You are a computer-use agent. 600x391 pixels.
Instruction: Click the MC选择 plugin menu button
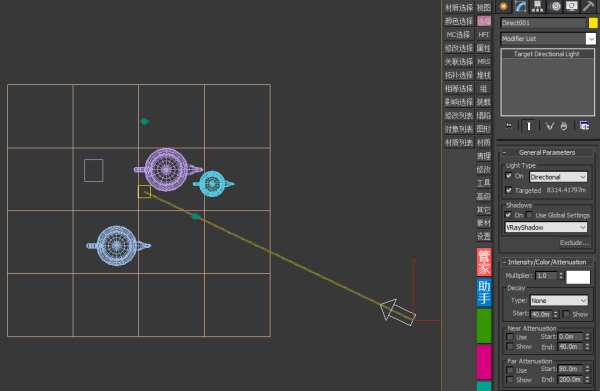(459, 35)
